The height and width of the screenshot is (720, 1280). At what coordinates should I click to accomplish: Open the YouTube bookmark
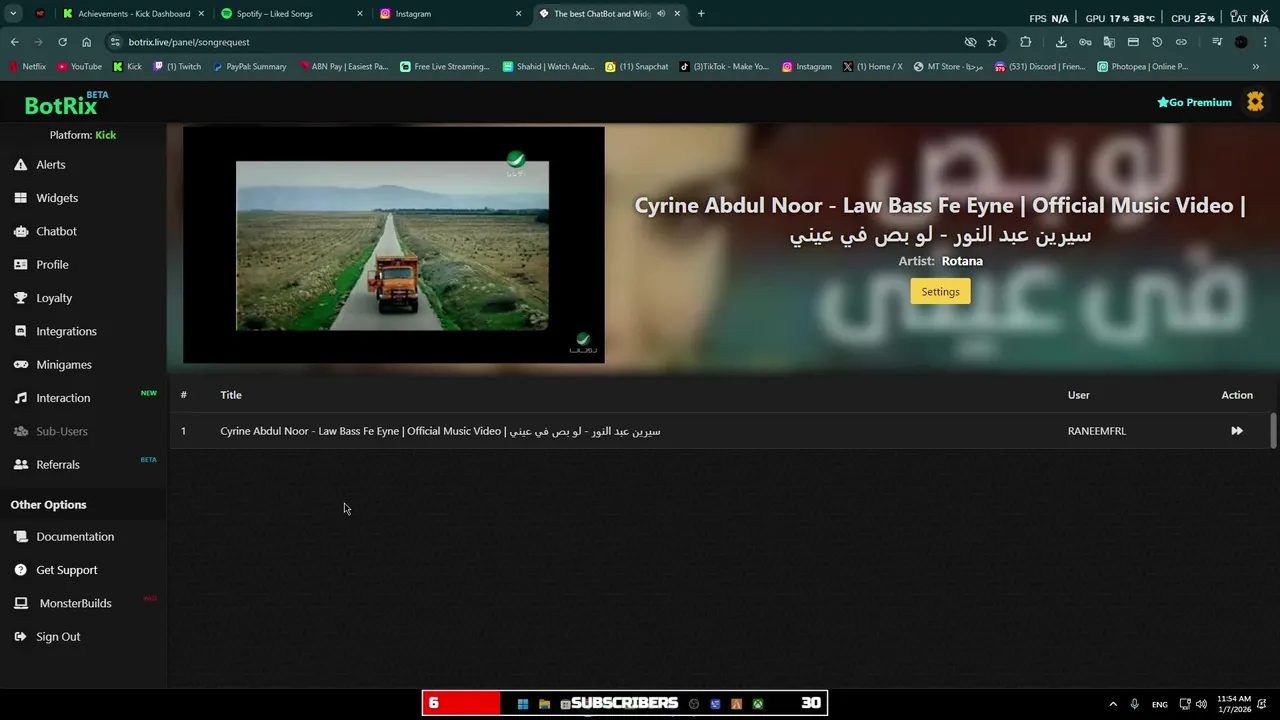[79, 67]
